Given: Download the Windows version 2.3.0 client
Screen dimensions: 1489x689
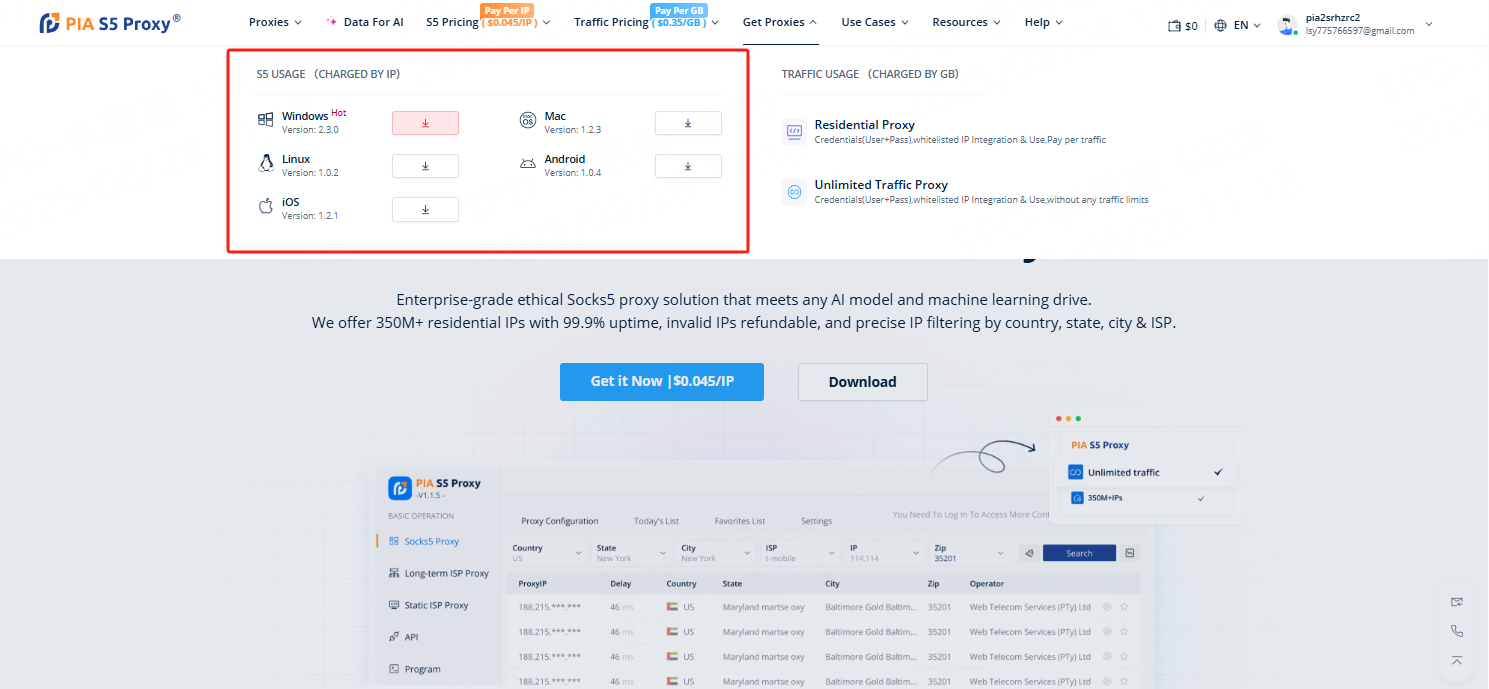Looking at the screenshot, I should (425, 123).
